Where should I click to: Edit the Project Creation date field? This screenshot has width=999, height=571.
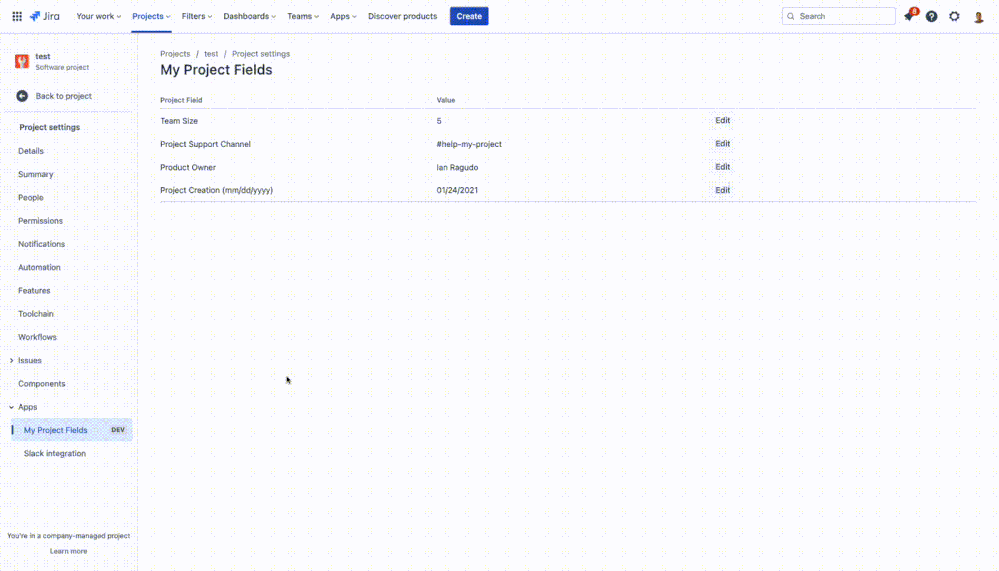722,191
